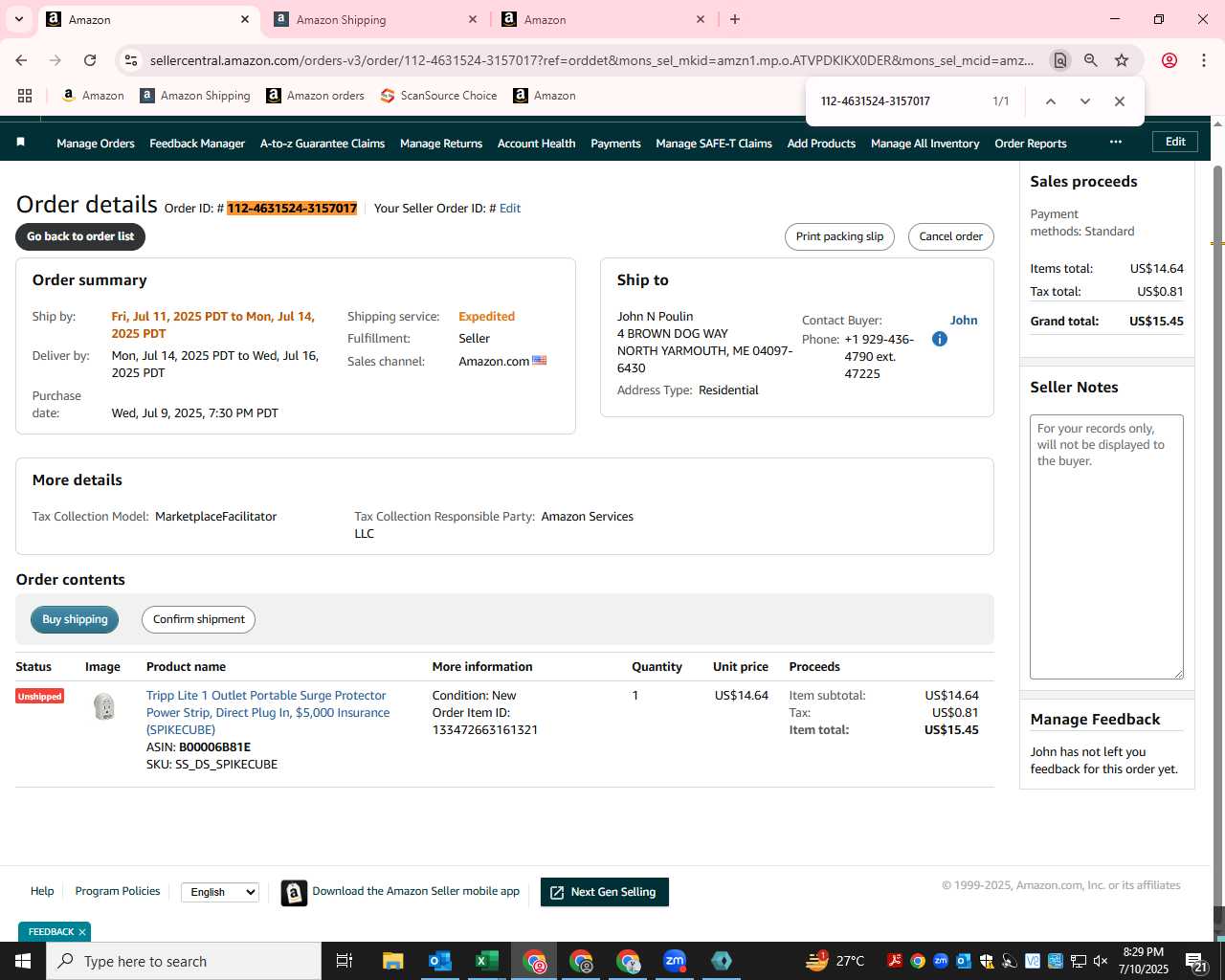Open Outlook from the taskbar

[x=440, y=961]
